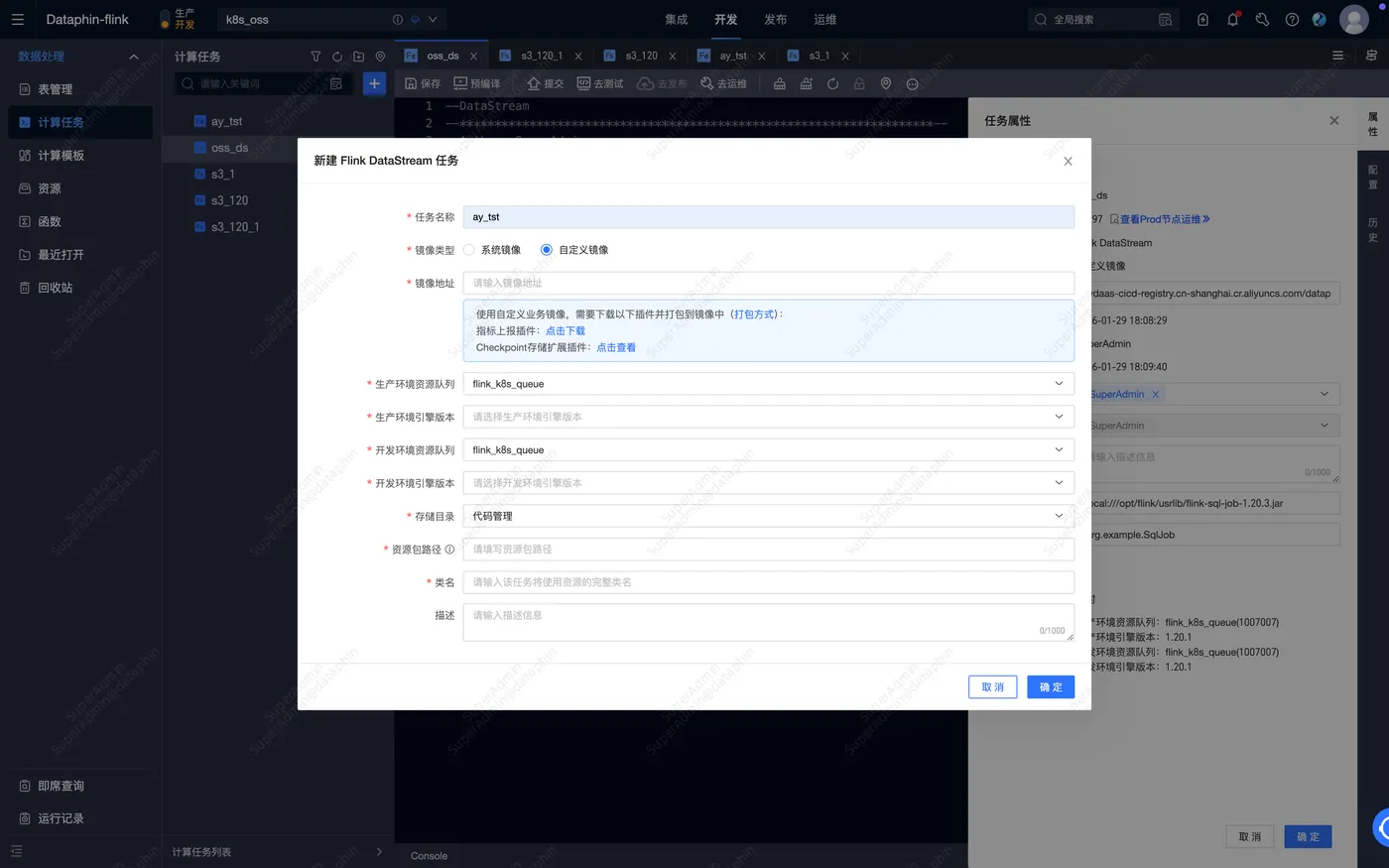1389x868 pixels.
Task: Open the 打包方式 link
Action: [754, 313]
